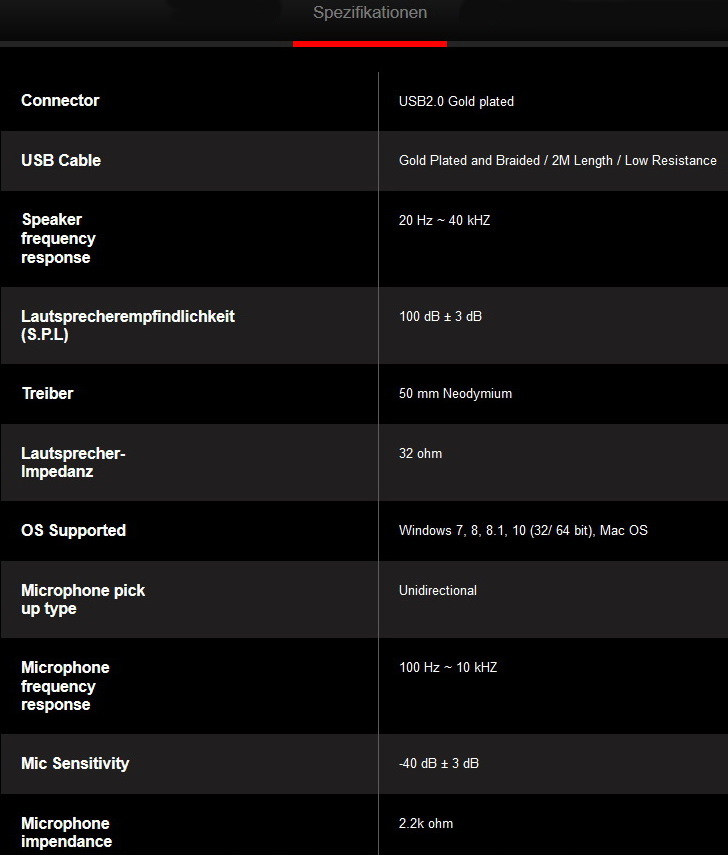
Task: Click the Microphone frequency response label
Action: click(x=65, y=686)
